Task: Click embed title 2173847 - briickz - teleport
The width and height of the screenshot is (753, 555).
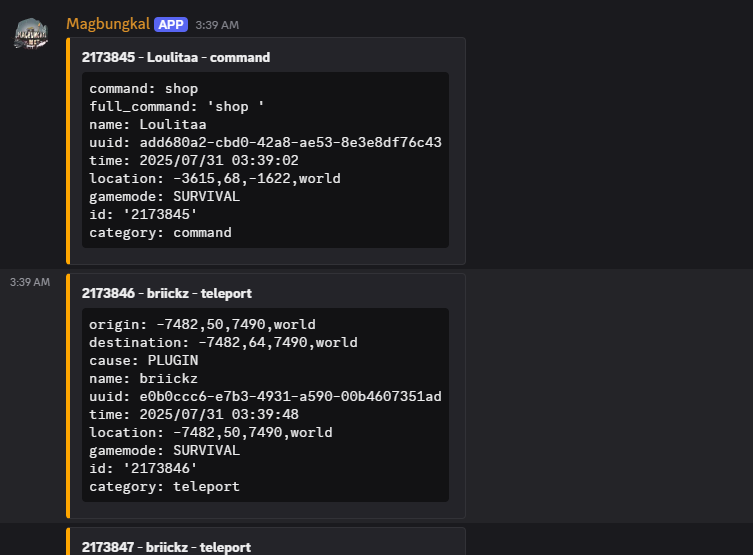Action: [x=166, y=547]
